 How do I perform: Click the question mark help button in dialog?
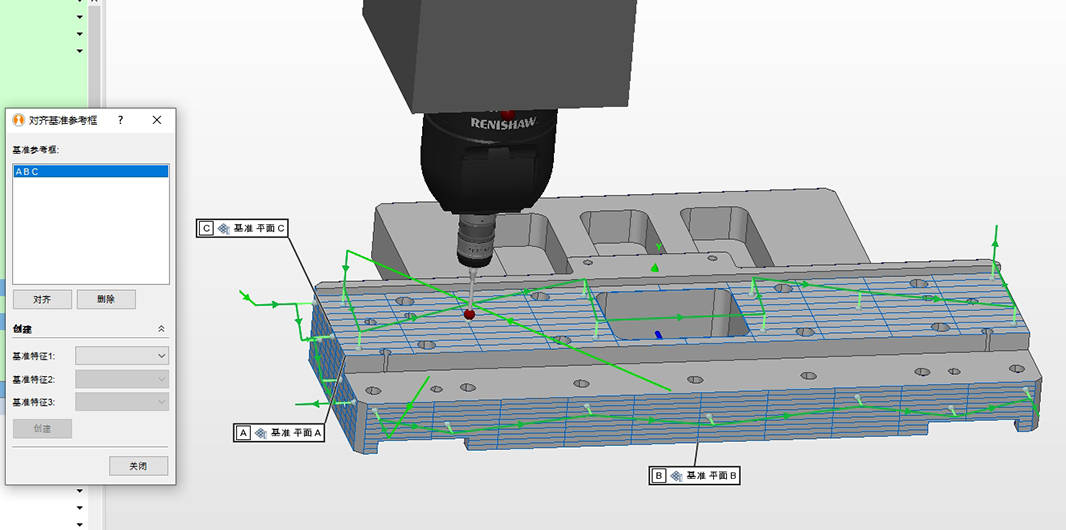(x=120, y=120)
